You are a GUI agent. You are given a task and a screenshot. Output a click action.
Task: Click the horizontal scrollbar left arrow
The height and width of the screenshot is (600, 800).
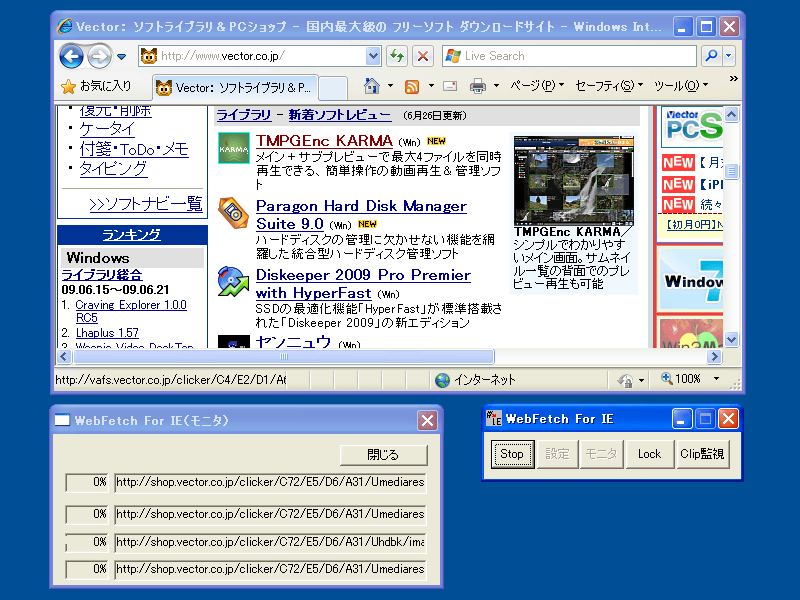point(63,357)
